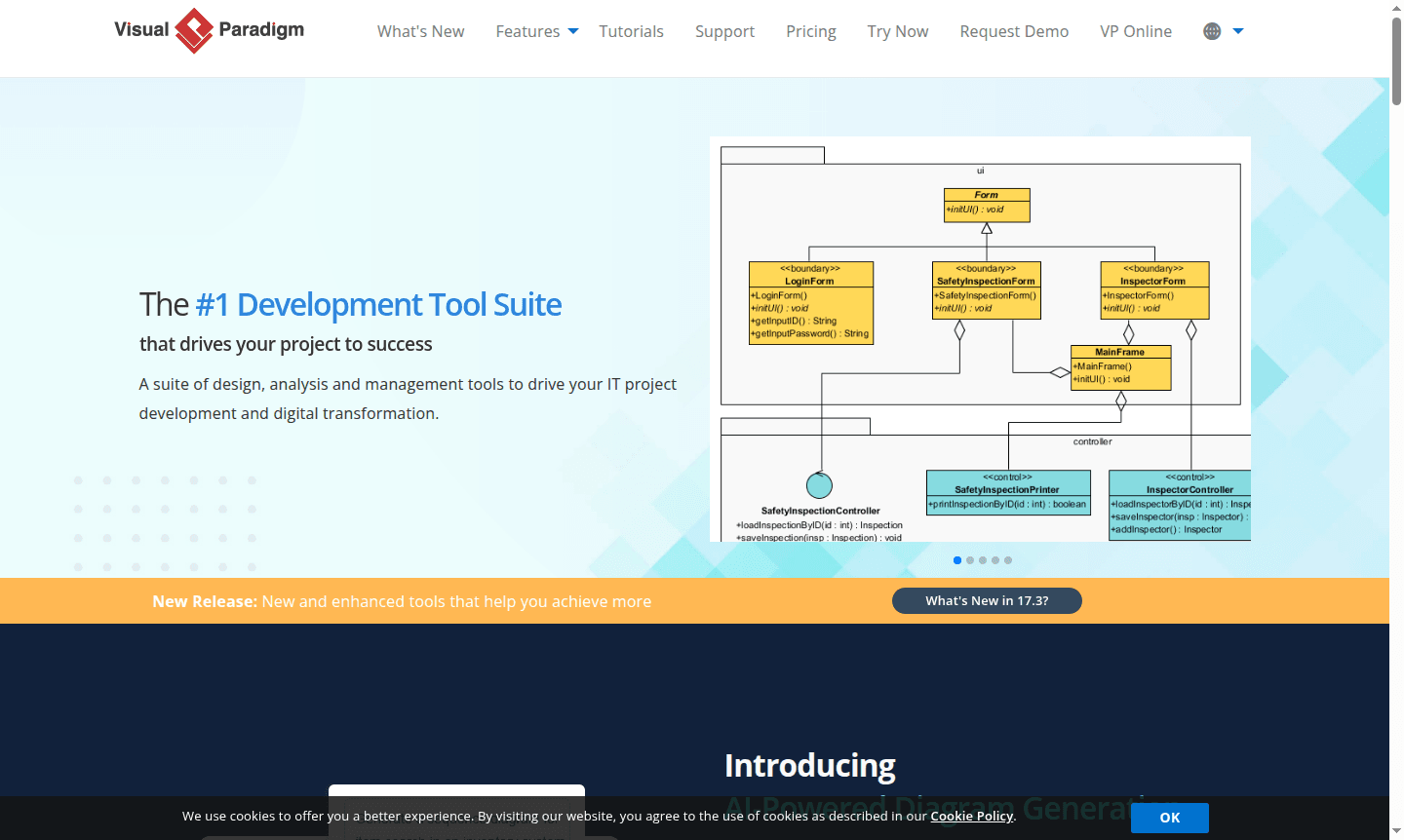Click the globe language icon
The height and width of the screenshot is (840, 1404).
1212,31
